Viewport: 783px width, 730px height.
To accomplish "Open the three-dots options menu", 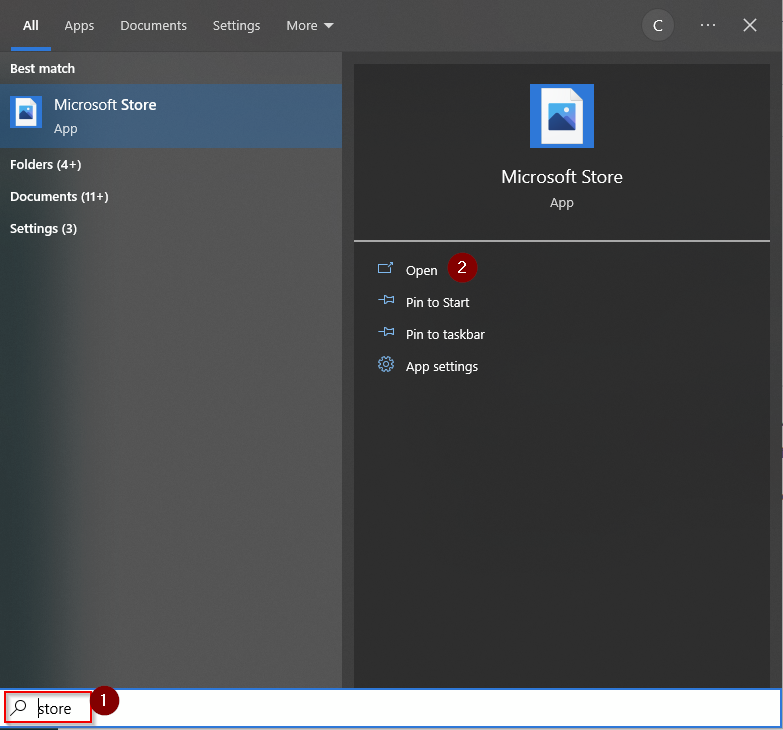I will tap(708, 25).
